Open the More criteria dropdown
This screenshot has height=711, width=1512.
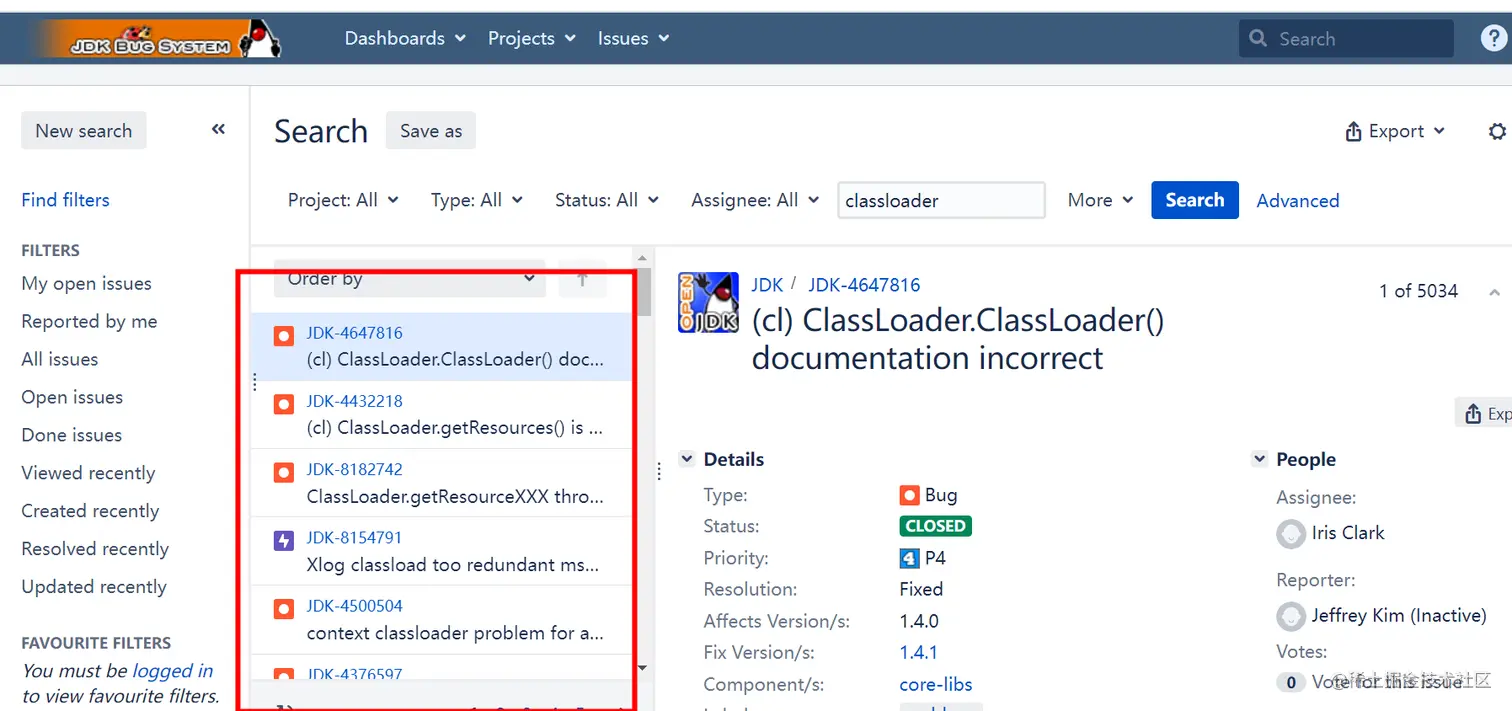tap(1100, 200)
